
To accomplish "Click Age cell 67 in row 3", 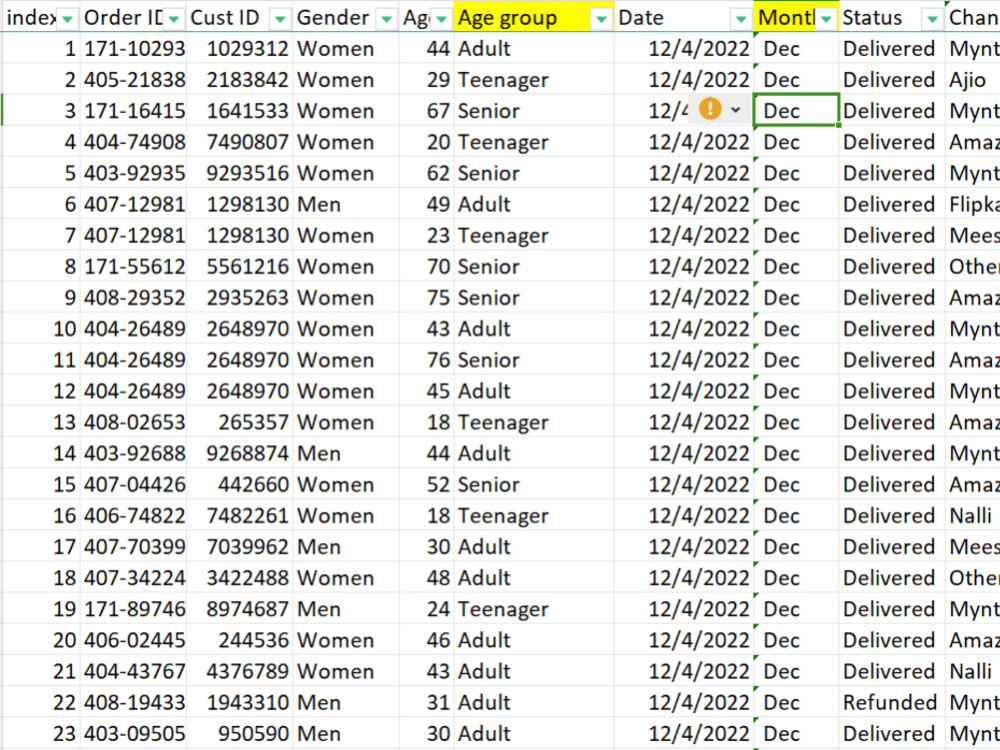I will click(x=427, y=111).
